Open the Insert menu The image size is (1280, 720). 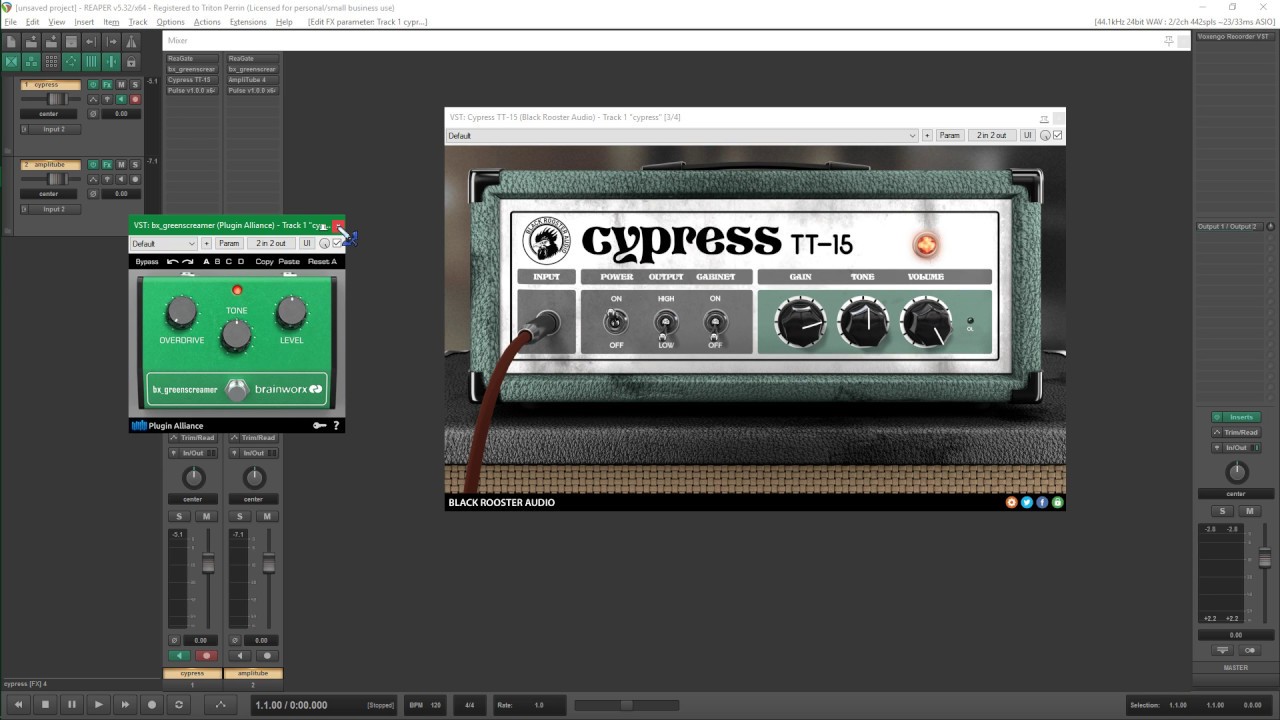pyautogui.click(x=84, y=22)
